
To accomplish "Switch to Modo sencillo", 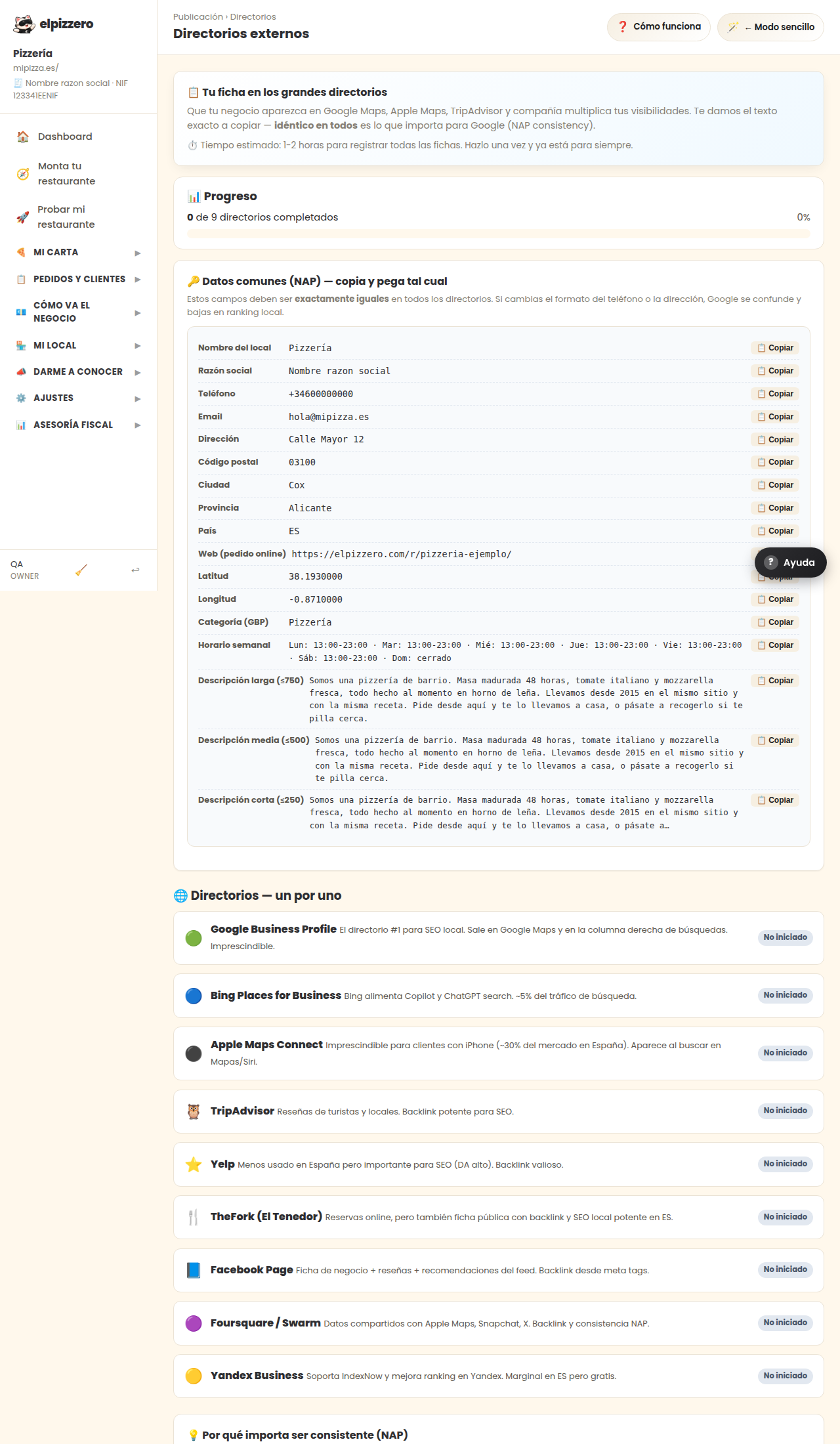I will (x=770, y=27).
